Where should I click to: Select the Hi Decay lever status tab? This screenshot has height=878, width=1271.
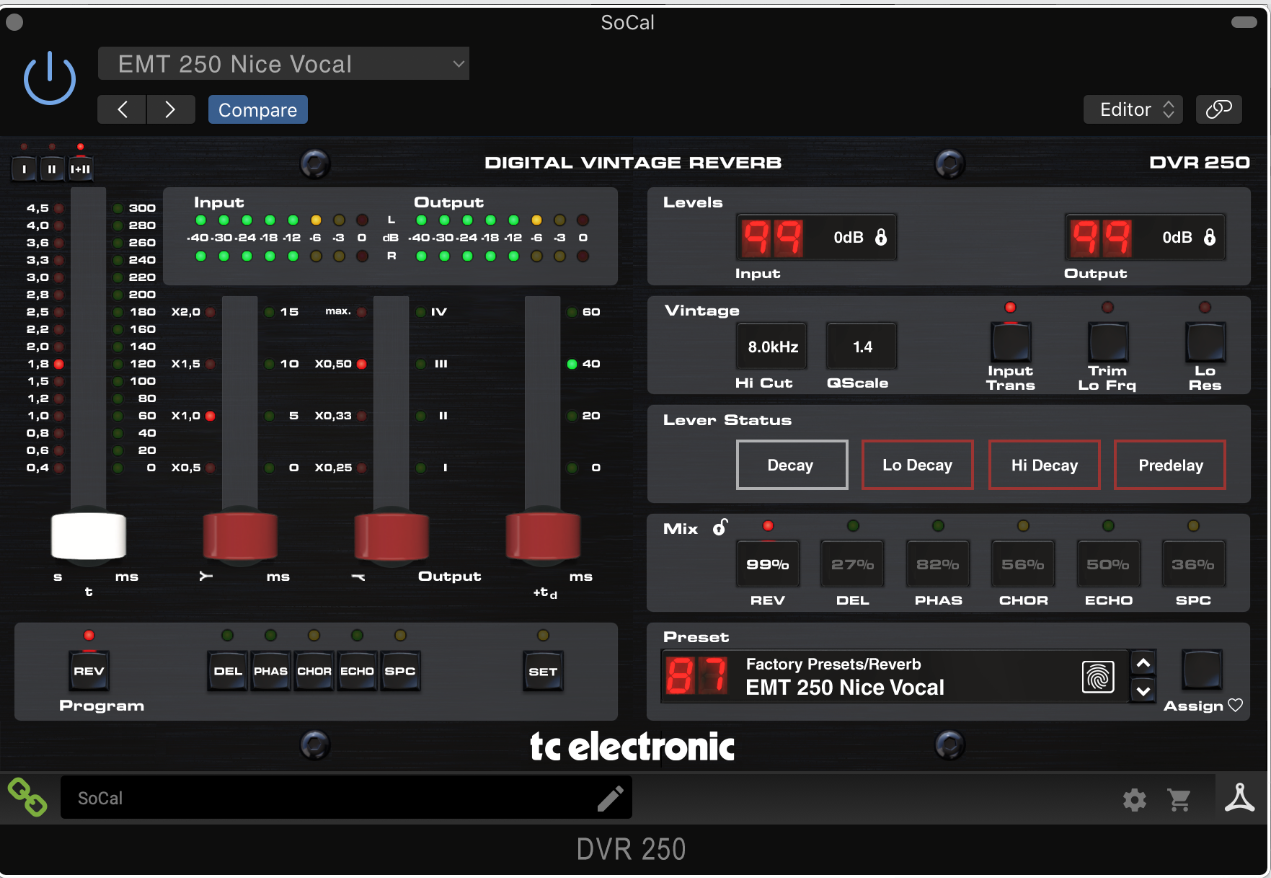click(1044, 465)
